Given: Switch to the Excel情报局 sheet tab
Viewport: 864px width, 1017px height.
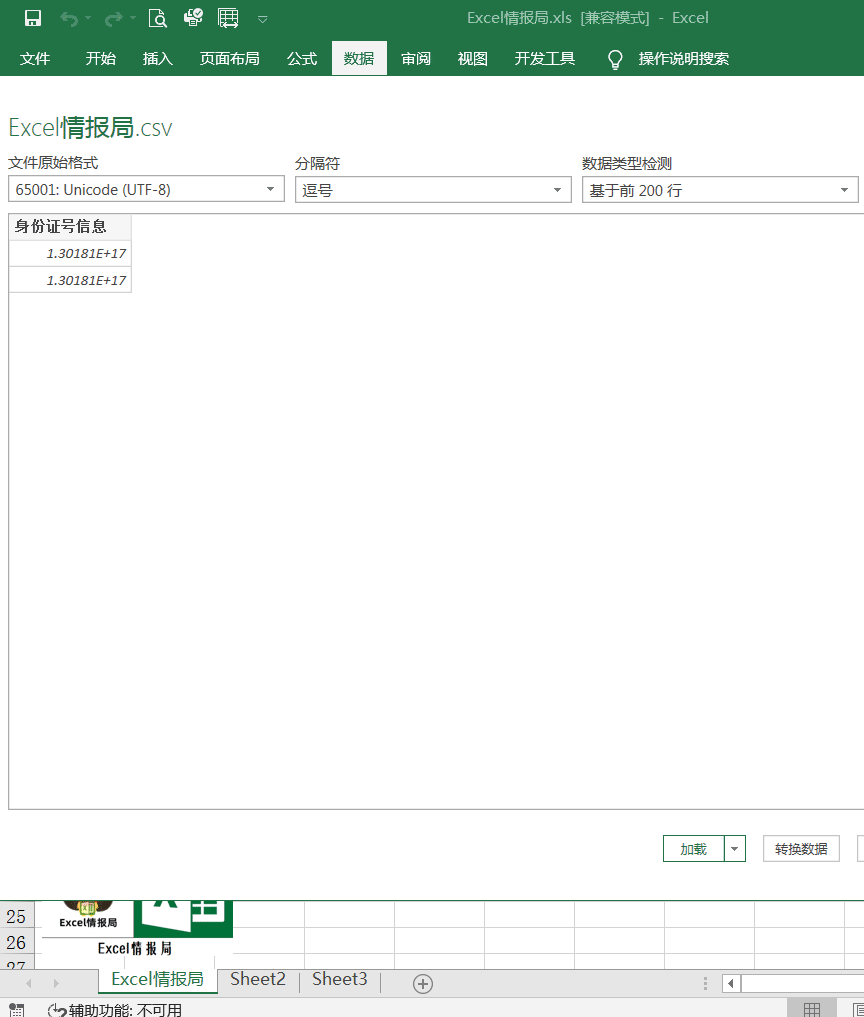Looking at the screenshot, I should 158,979.
